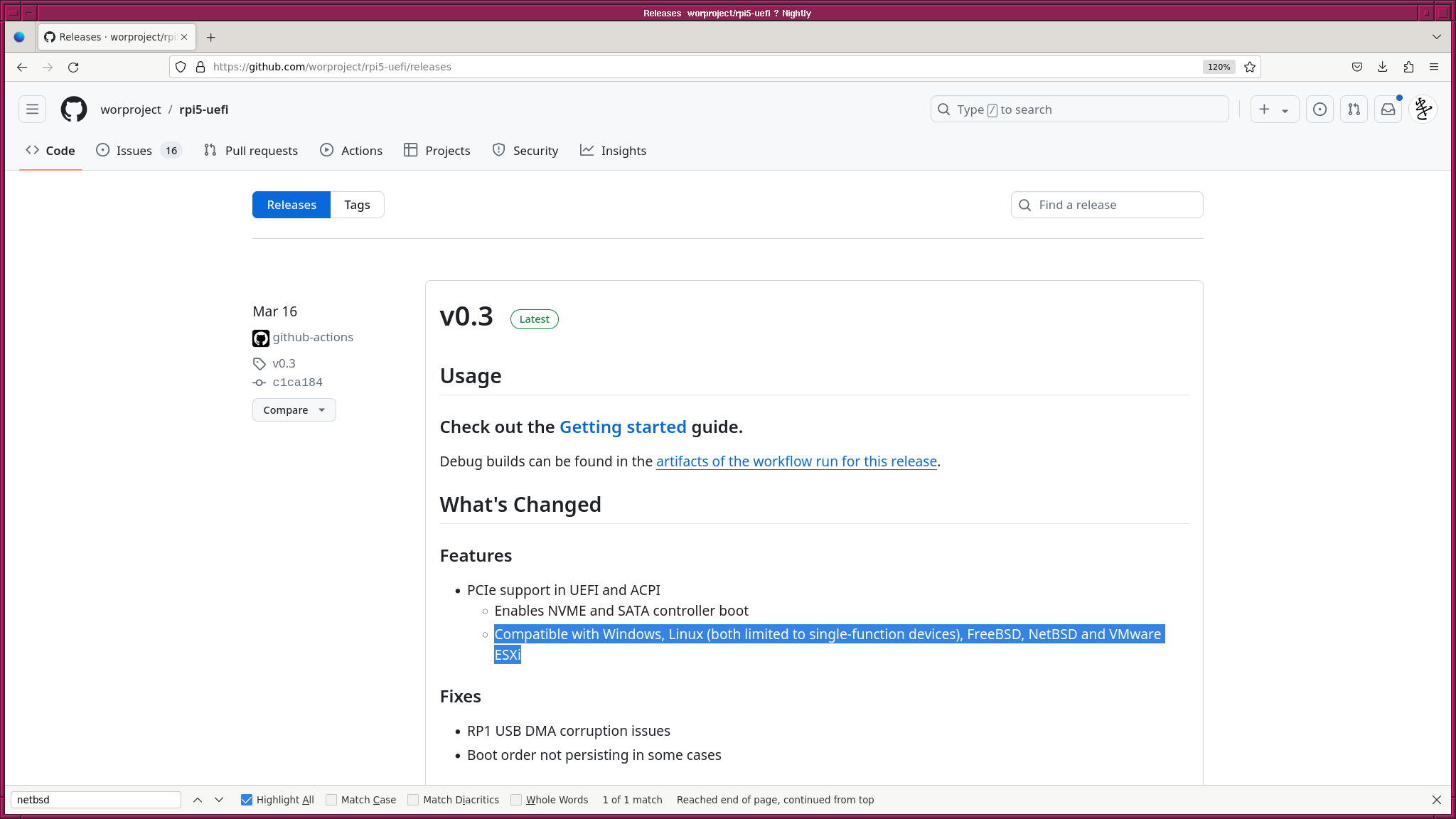The image size is (1456, 819).
Task: Open a new browser tab
Action: (210, 37)
